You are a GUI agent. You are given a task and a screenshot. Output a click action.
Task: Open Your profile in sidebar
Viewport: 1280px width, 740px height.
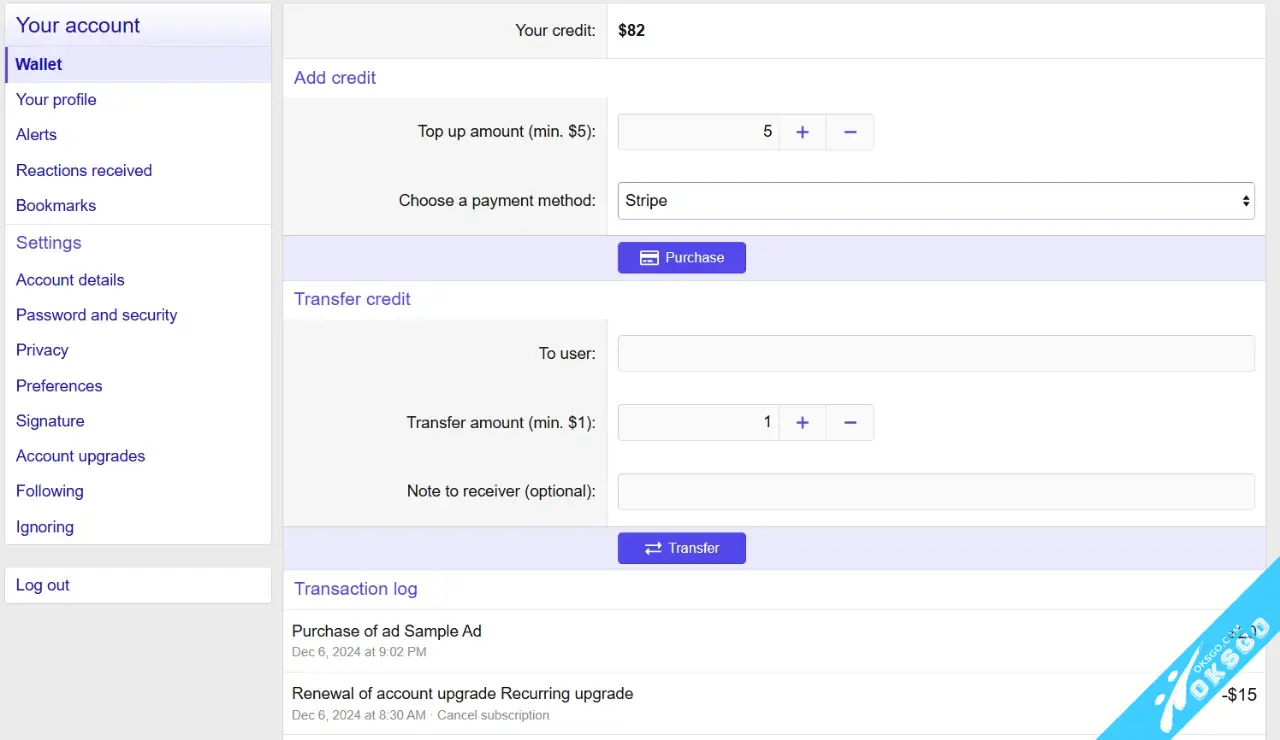pos(56,100)
